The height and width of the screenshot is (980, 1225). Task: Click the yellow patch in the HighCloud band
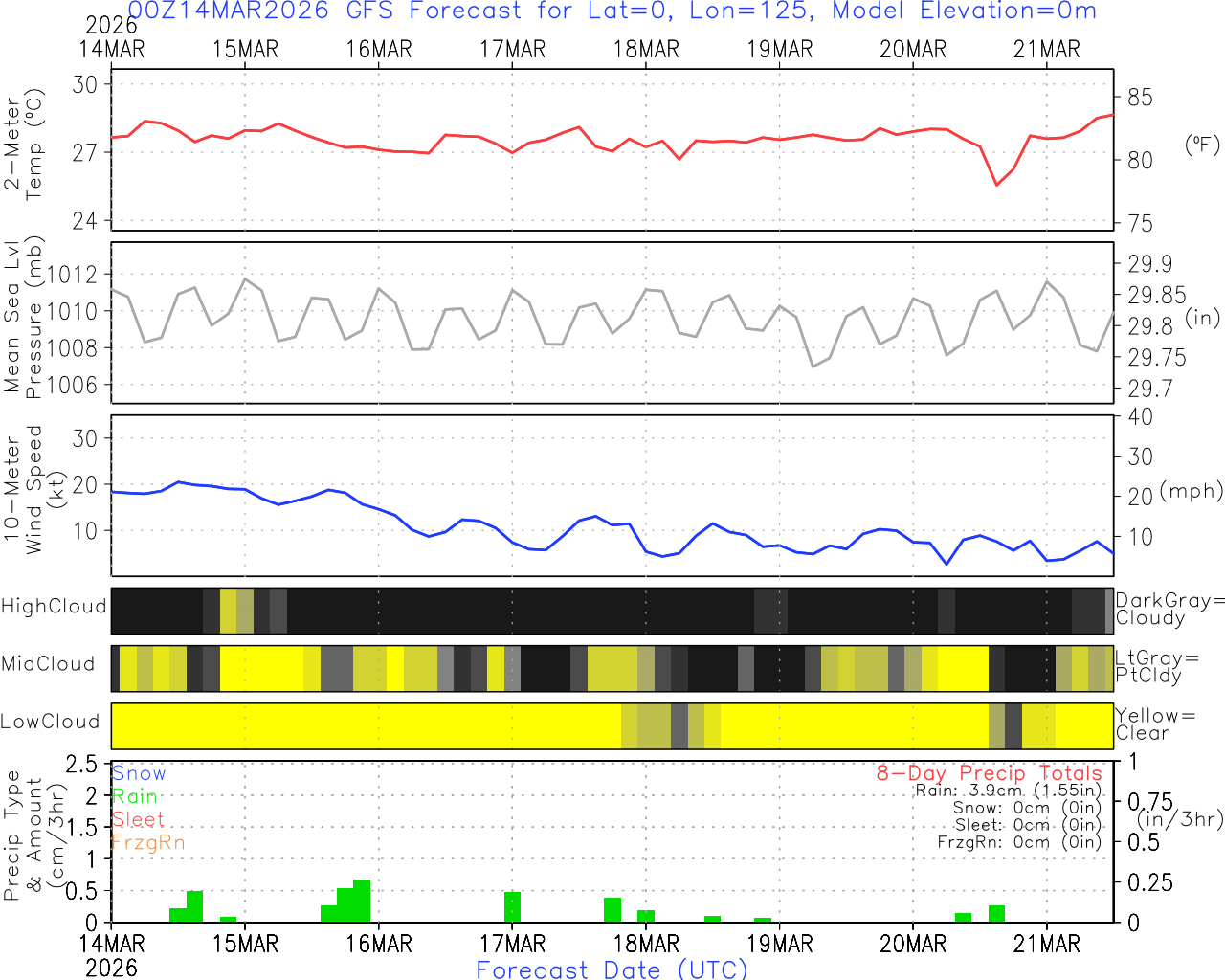click(228, 612)
